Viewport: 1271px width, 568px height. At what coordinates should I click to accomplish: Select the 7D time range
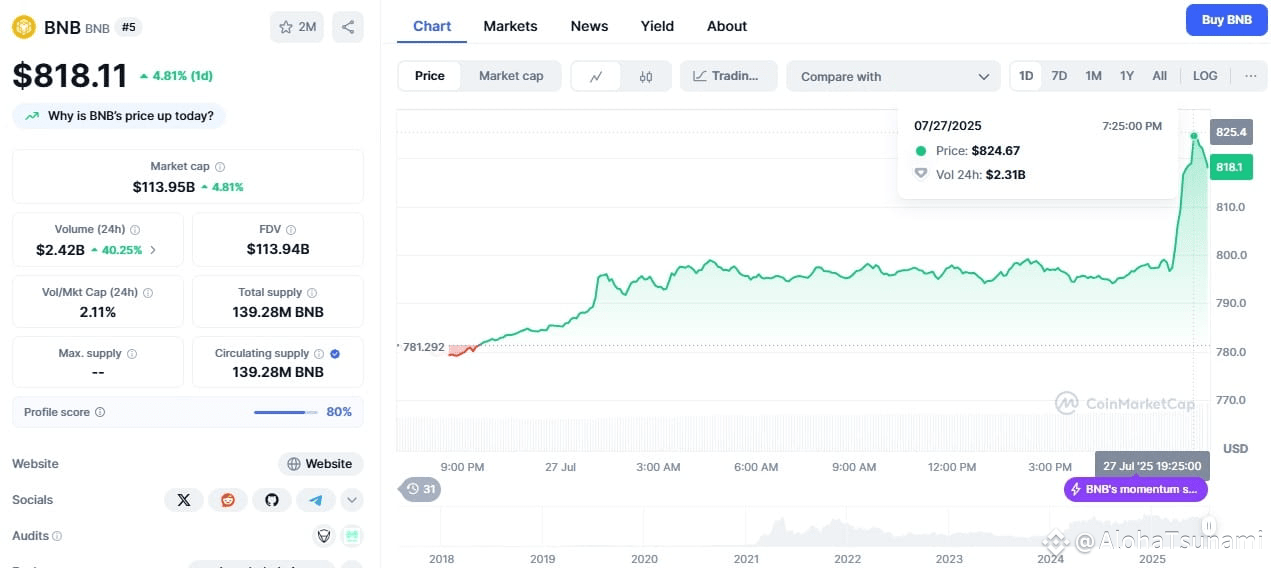[x=1059, y=76]
